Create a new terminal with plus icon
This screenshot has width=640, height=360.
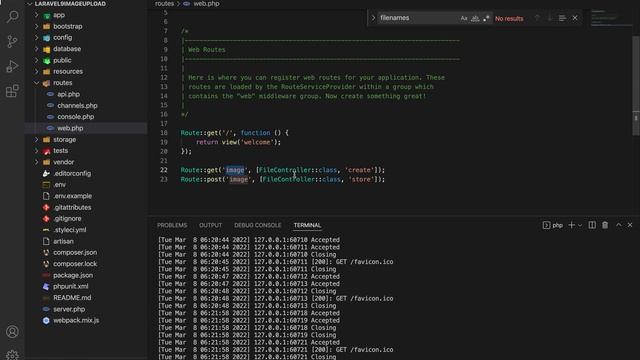pos(571,225)
